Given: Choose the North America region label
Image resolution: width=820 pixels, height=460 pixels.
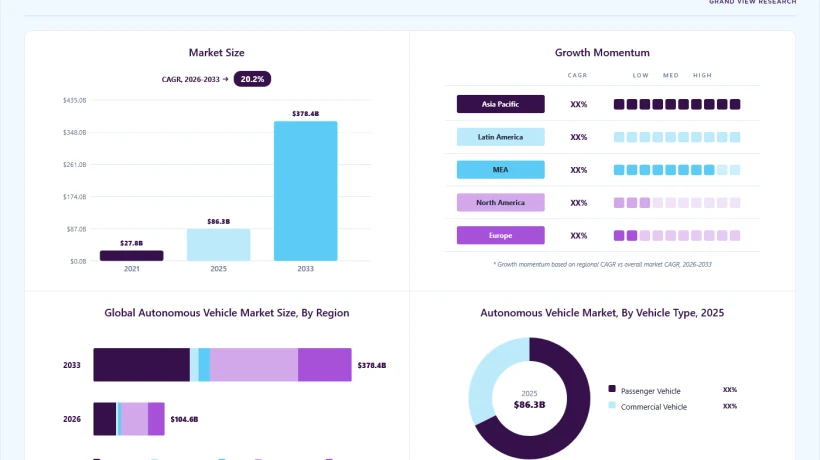Looking at the screenshot, I should pyautogui.click(x=500, y=202).
